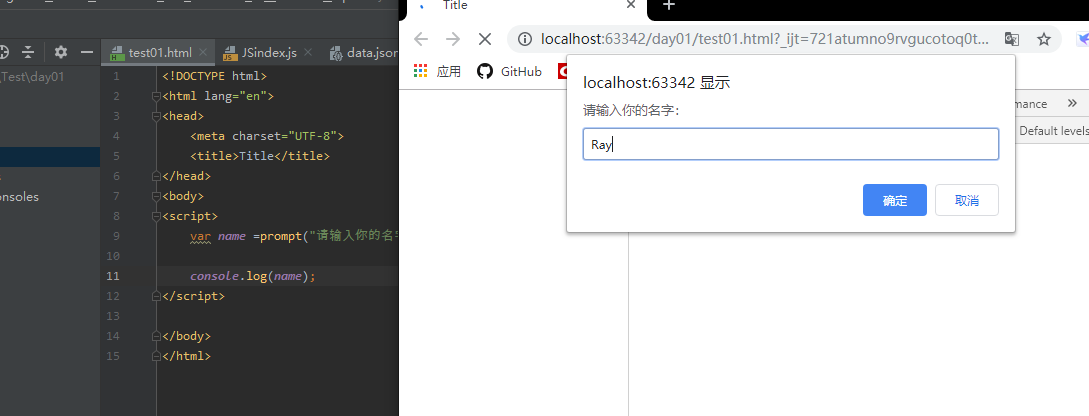
Task: Switch to the JSindex.js editor tab
Action: click(260, 52)
